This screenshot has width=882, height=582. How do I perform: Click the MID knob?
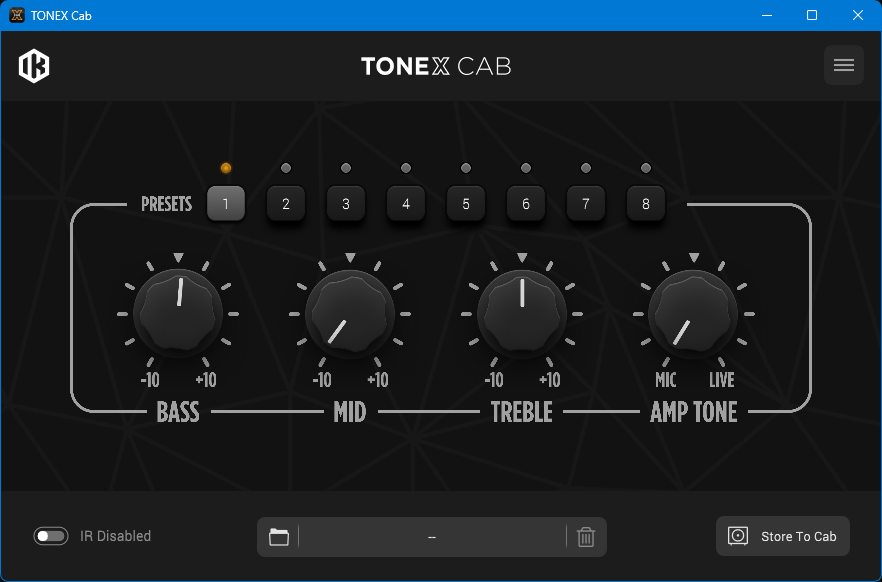click(x=350, y=314)
